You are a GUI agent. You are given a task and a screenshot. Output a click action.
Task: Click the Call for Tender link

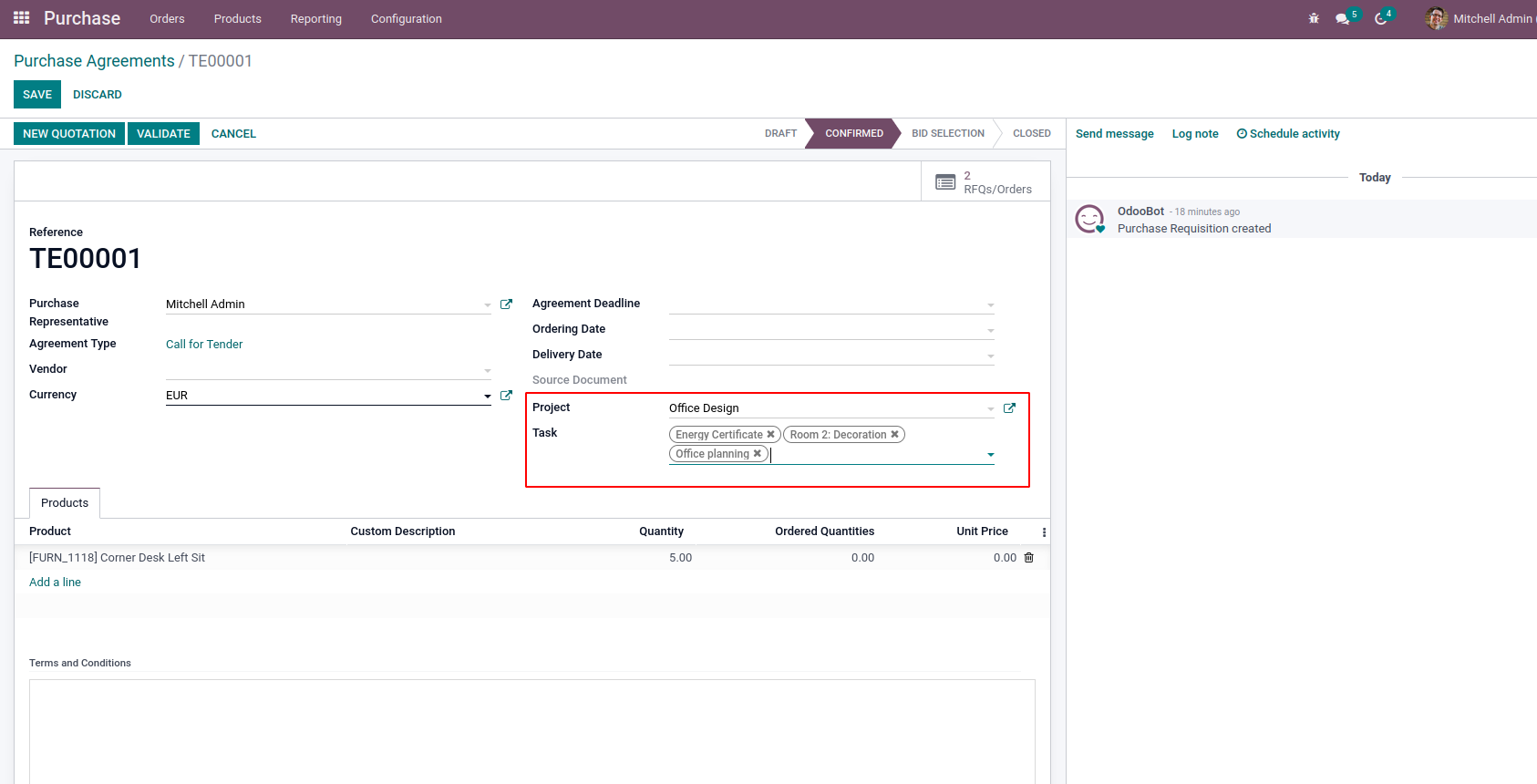coord(204,345)
